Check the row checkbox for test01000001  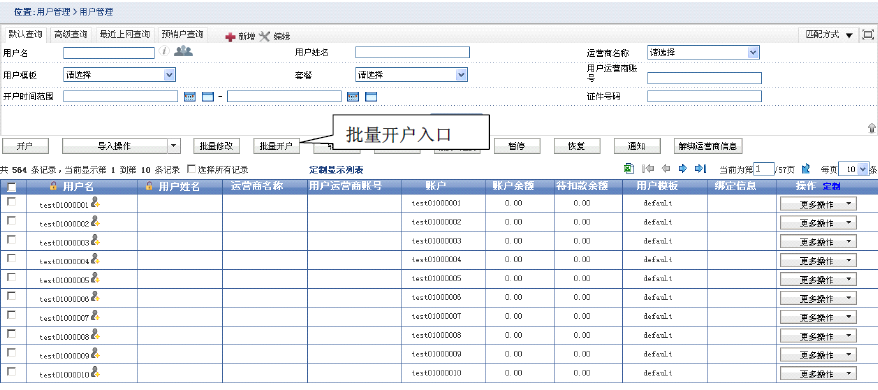(11, 202)
